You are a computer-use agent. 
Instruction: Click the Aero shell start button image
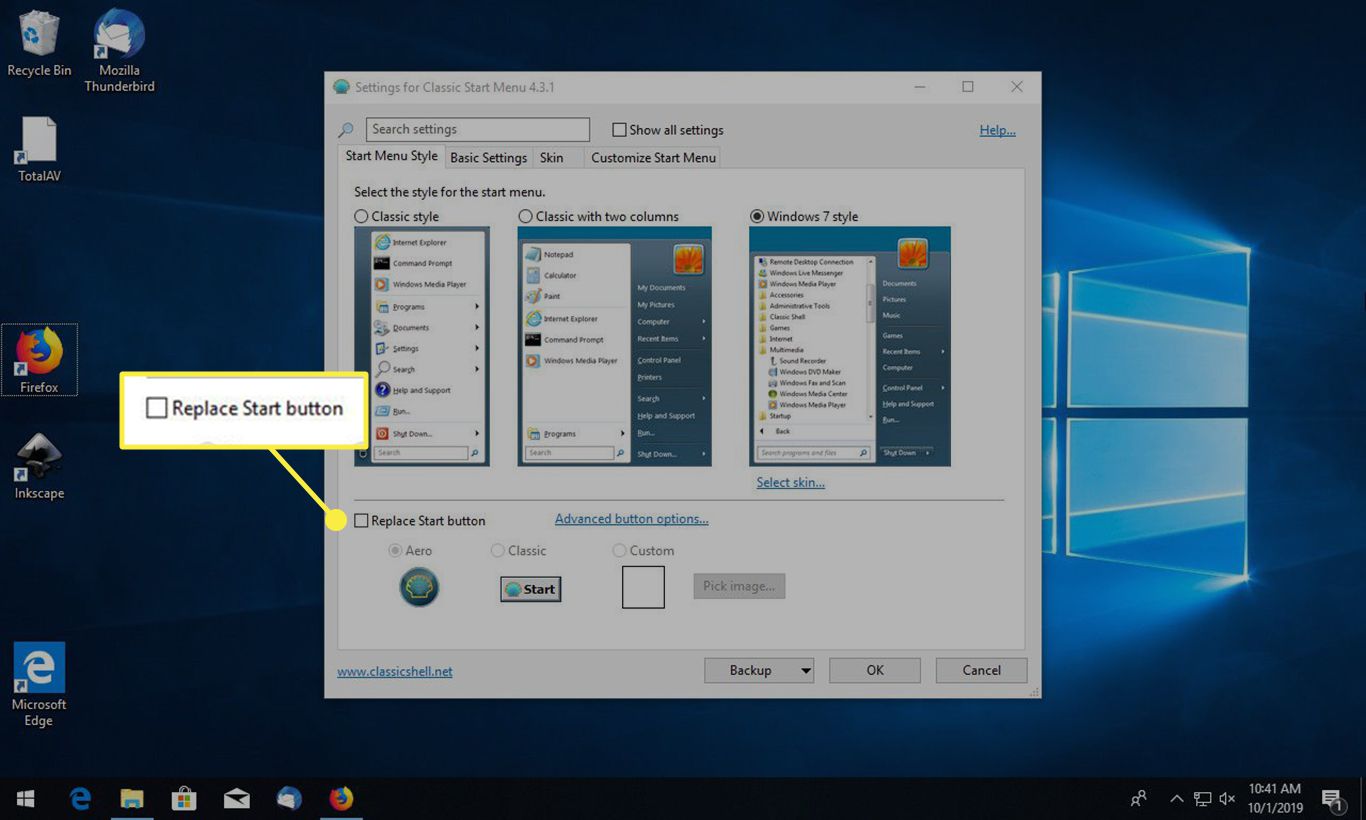pyautogui.click(x=419, y=587)
